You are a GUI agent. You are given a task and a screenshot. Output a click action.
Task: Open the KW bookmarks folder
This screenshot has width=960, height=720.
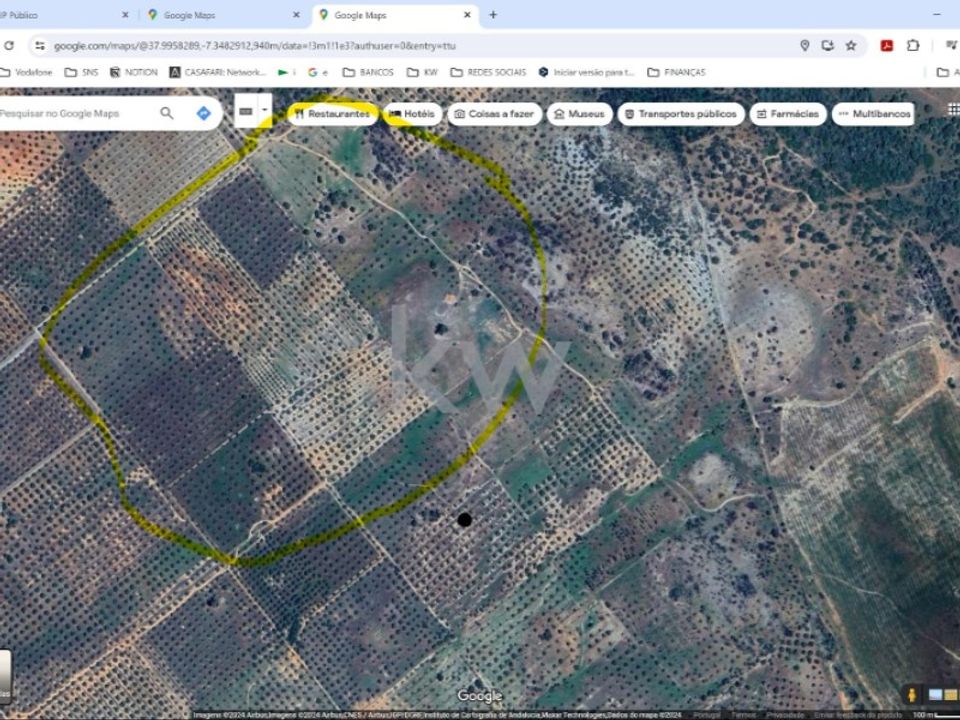(423, 72)
